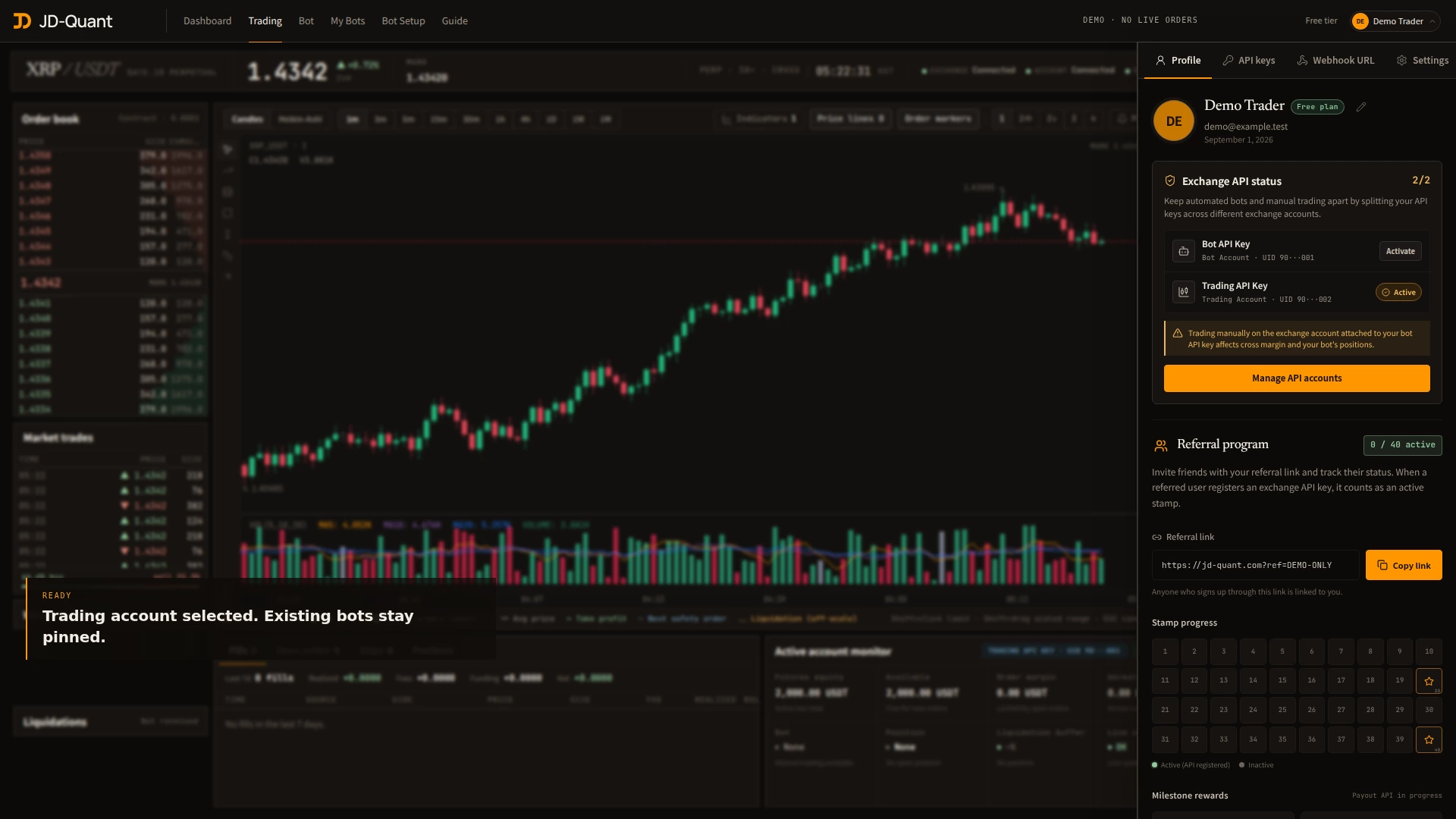
Task: Select the star reward stamp at 20
Action: 1429,681
